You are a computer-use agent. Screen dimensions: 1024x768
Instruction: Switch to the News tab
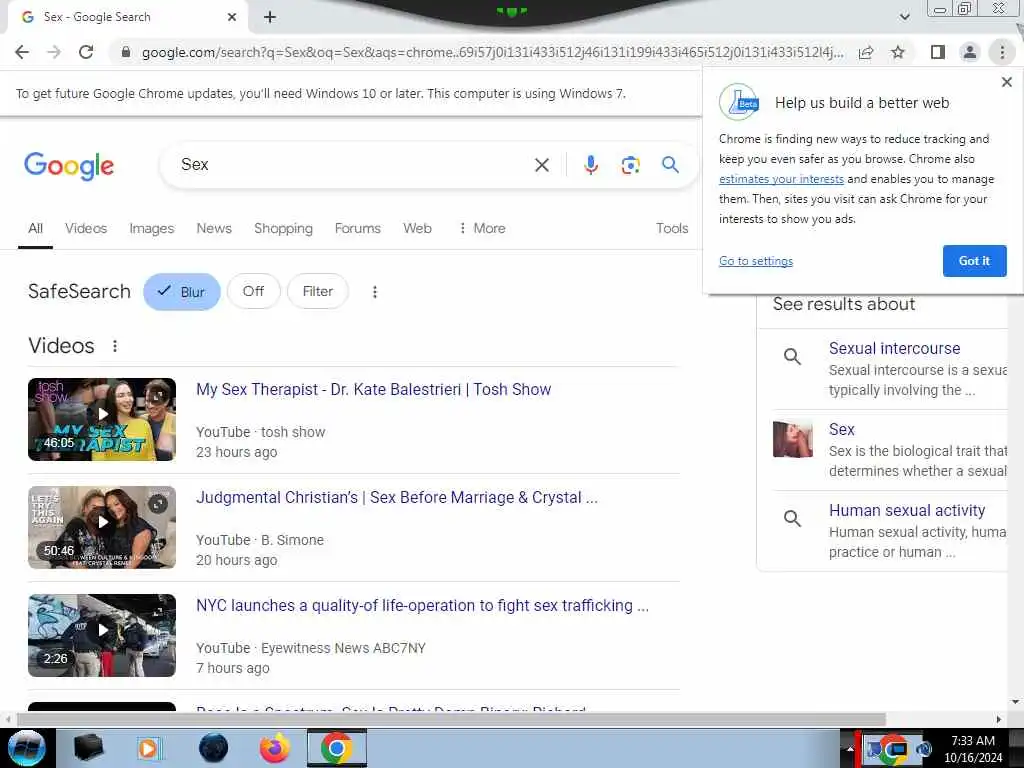tap(214, 229)
